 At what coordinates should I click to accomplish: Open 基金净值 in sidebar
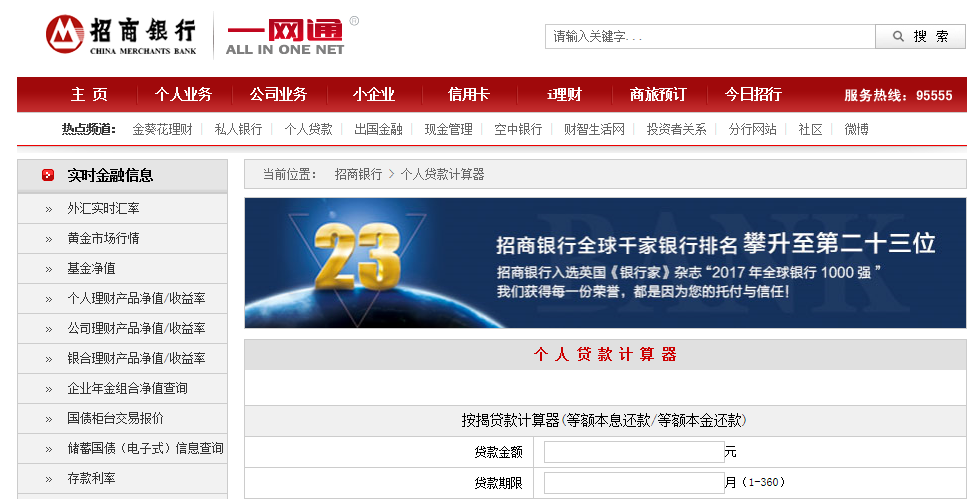91,269
